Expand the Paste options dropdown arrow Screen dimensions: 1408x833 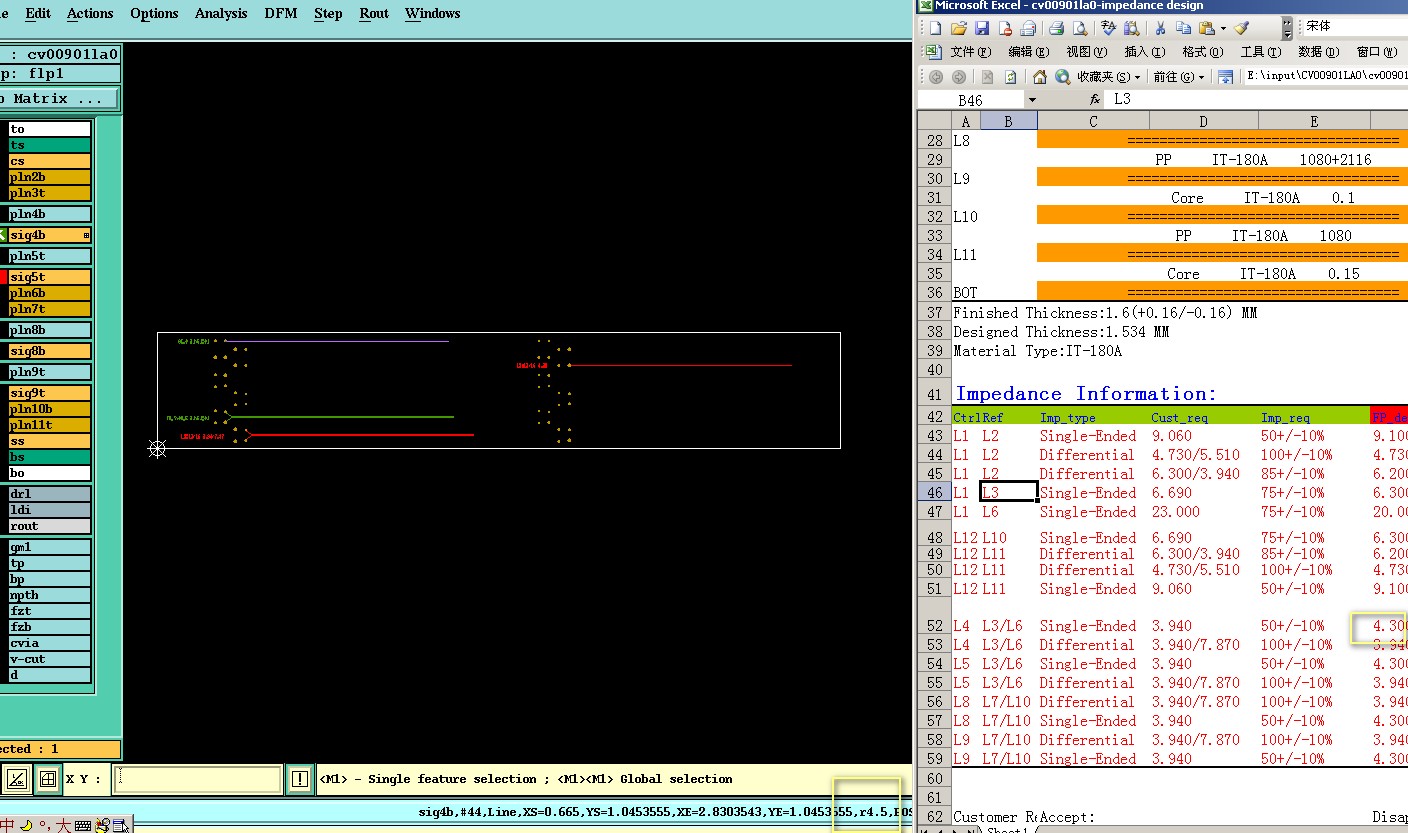pos(1223,28)
